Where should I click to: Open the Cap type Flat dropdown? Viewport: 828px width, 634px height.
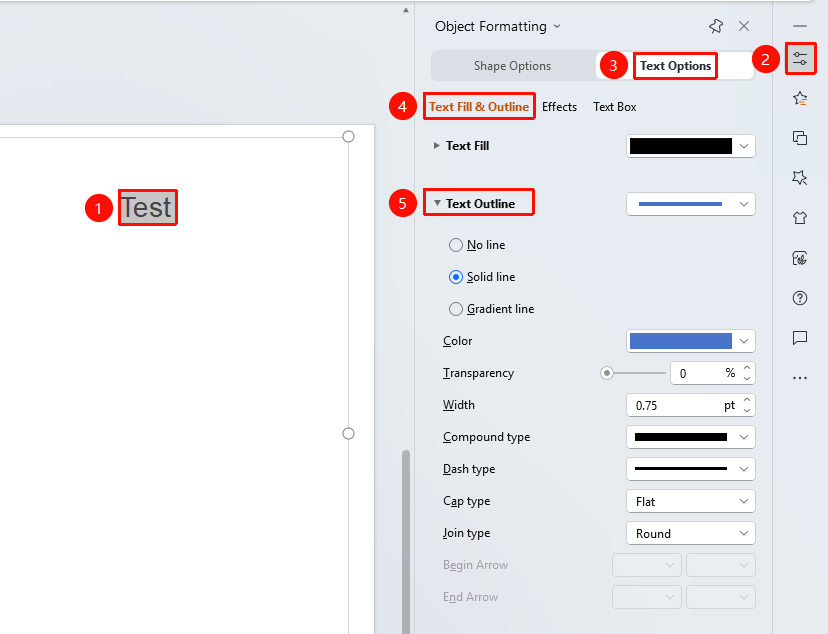[x=691, y=501]
